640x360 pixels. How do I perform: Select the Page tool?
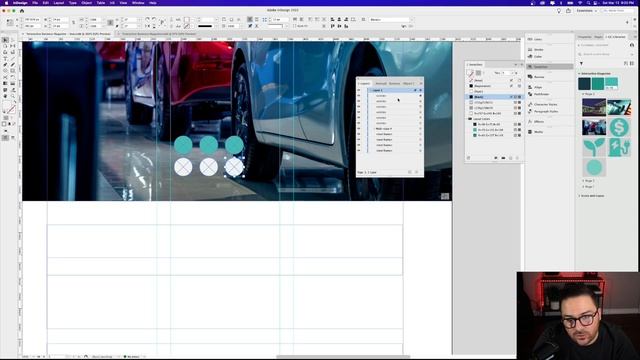click(5, 46)
